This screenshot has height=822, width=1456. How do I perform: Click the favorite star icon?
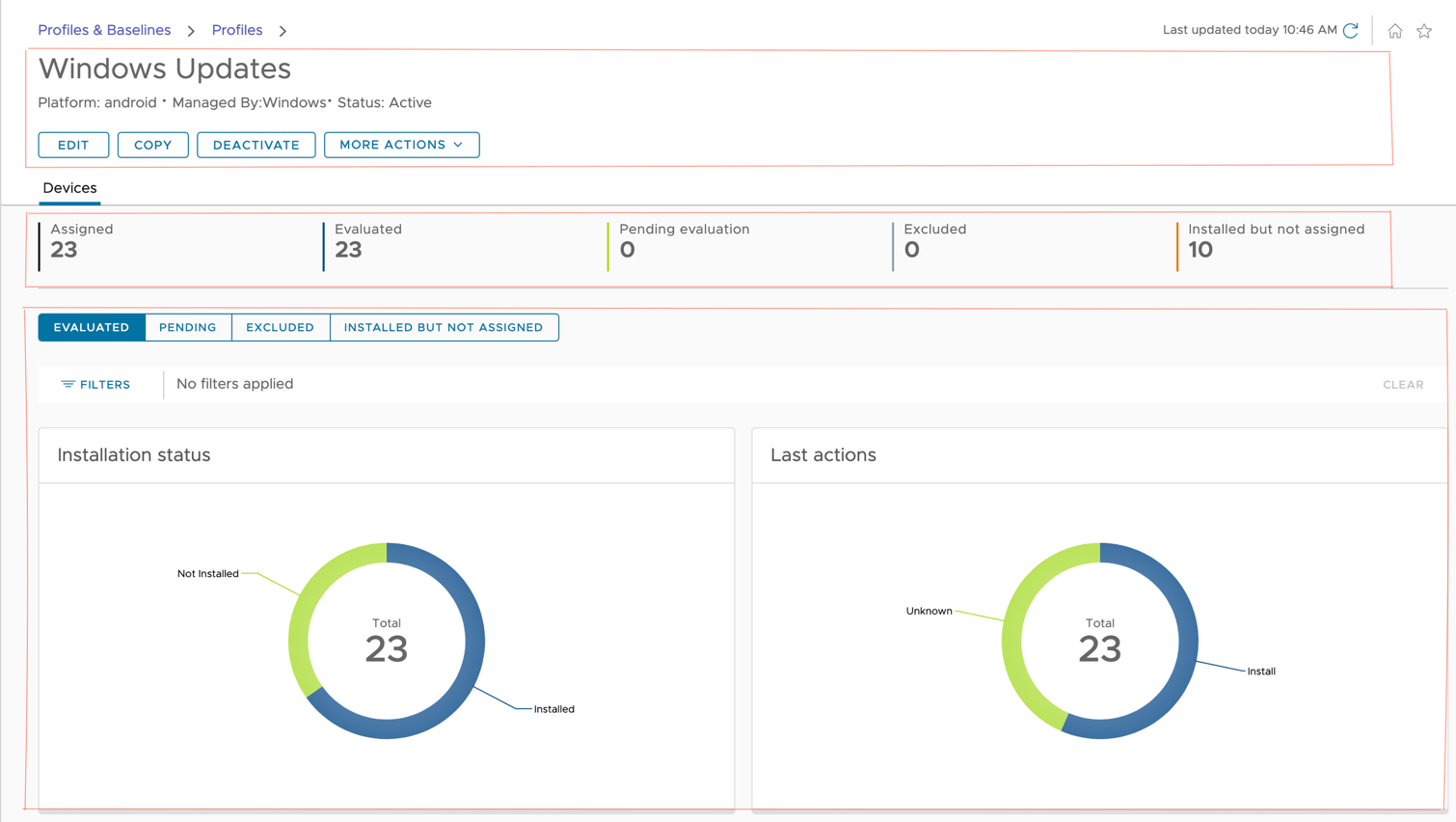1424,31
